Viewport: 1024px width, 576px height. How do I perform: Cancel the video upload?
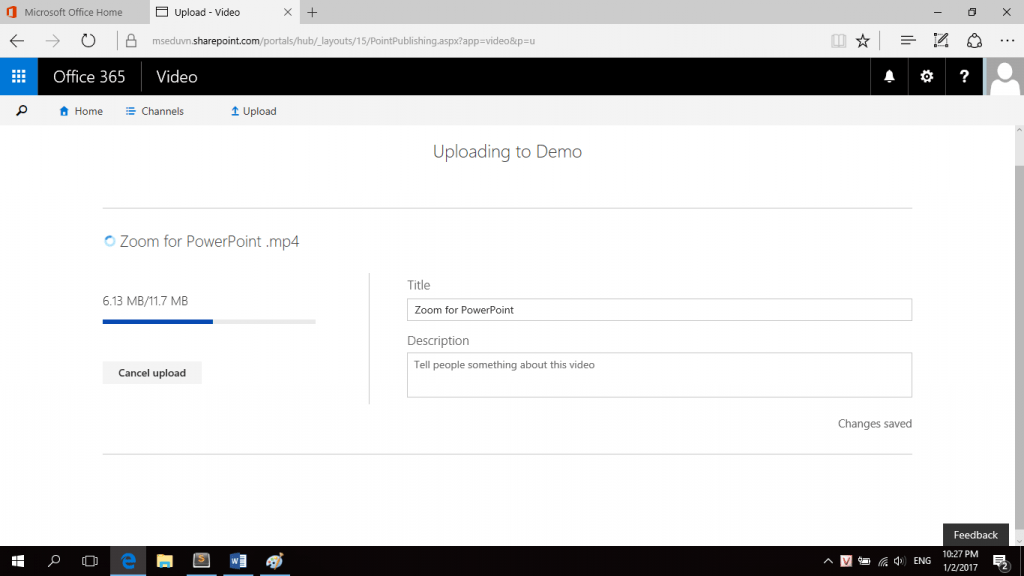[152, 373]
